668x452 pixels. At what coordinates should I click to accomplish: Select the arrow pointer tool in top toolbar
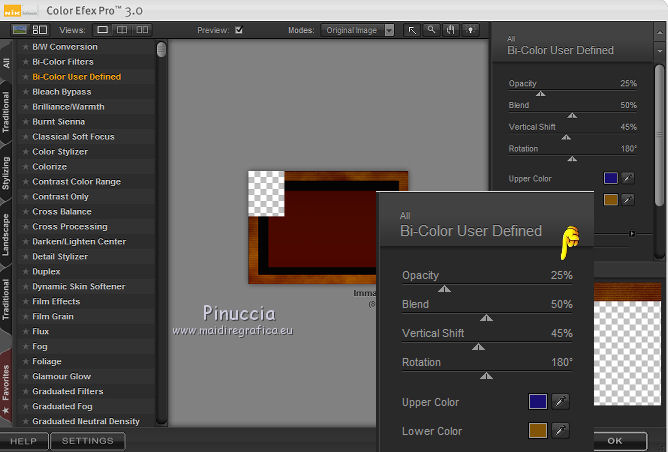412,30
